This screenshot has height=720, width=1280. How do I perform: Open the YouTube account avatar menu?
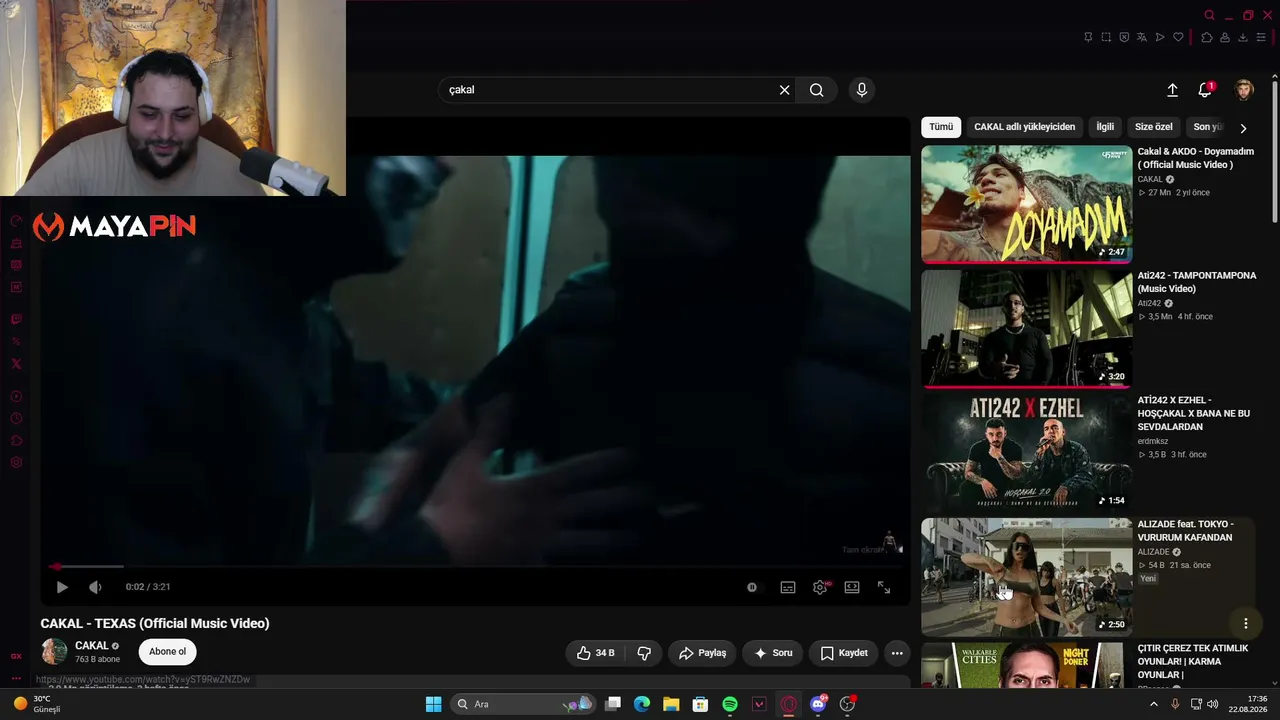[x=1244, y=90]
